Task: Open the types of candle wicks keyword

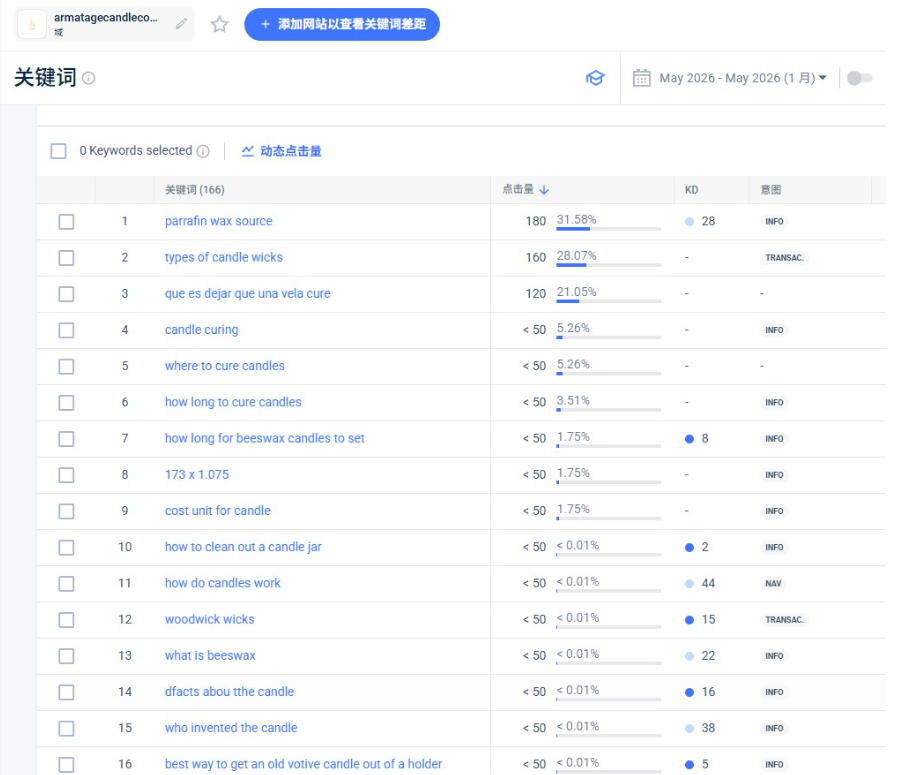Action: (x=224, y=258)
